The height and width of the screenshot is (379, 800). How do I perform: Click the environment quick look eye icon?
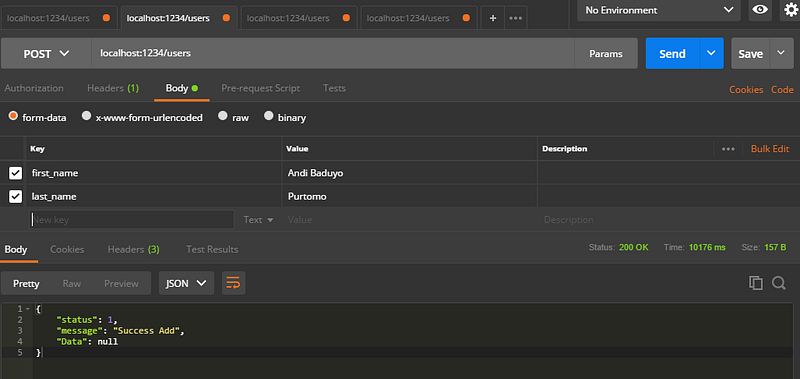[x=760, y=10]
